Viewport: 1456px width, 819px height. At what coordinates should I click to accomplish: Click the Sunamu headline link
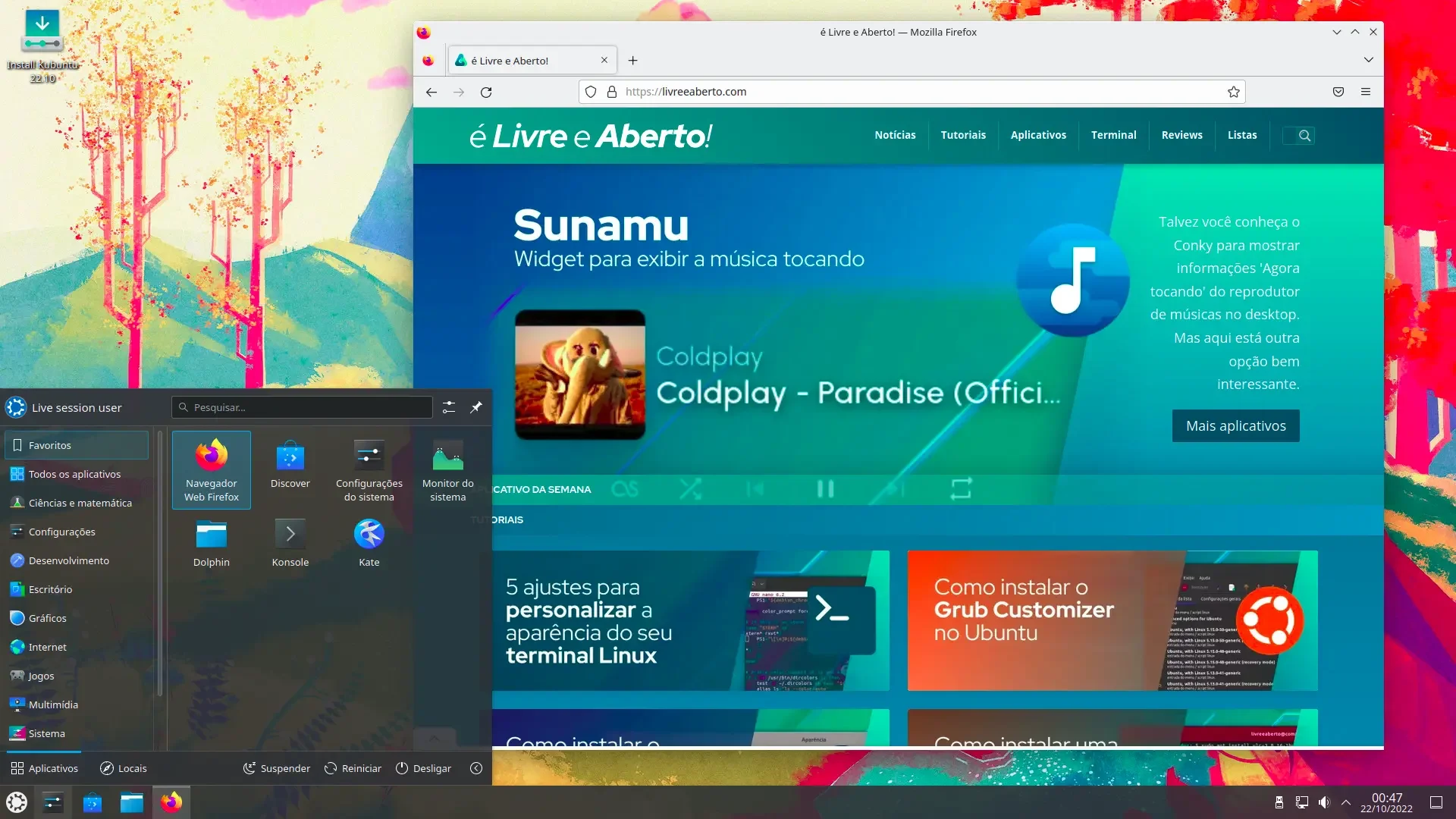601,225
